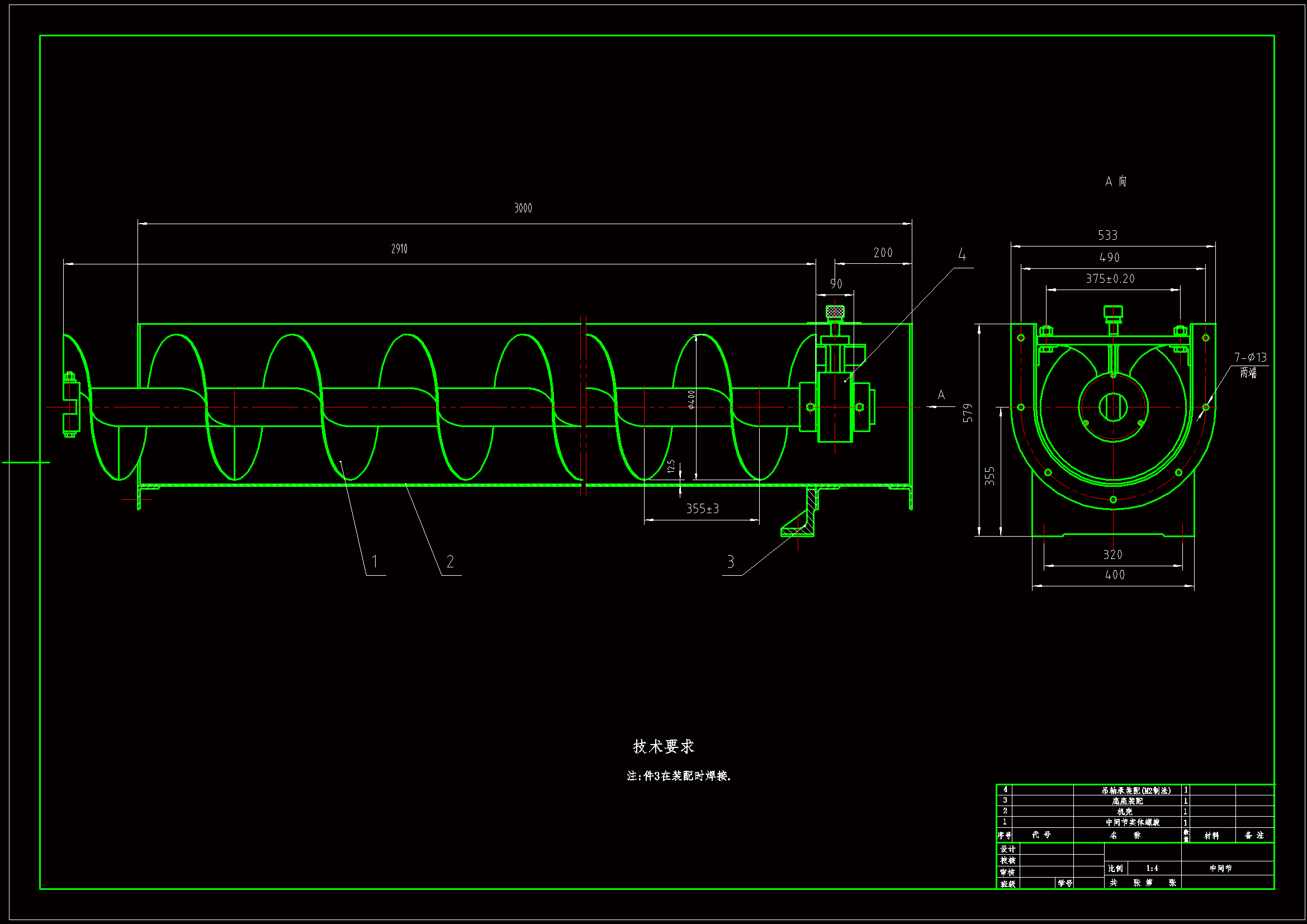This screenshot has height=924, width=1307.
Task: Select the 技术要求 heading text
Action: 663,747
